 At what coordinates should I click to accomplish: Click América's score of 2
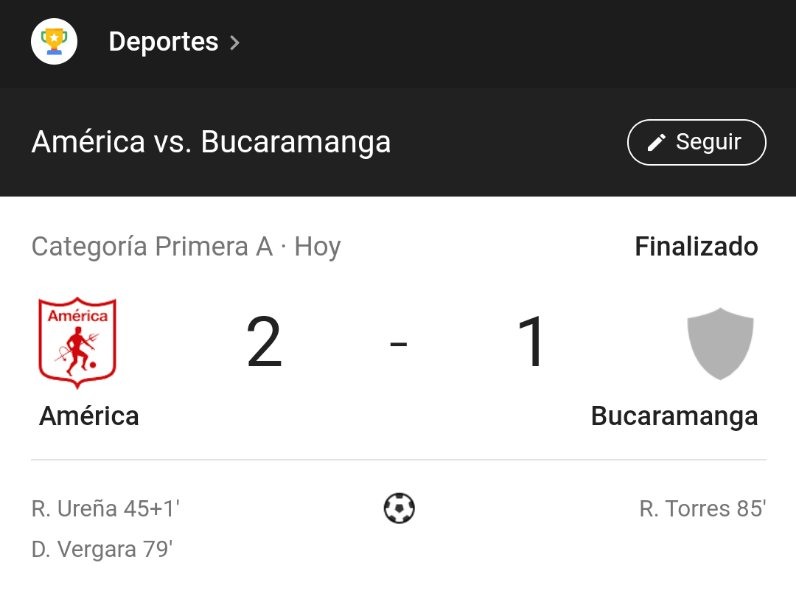coord(264,342)
